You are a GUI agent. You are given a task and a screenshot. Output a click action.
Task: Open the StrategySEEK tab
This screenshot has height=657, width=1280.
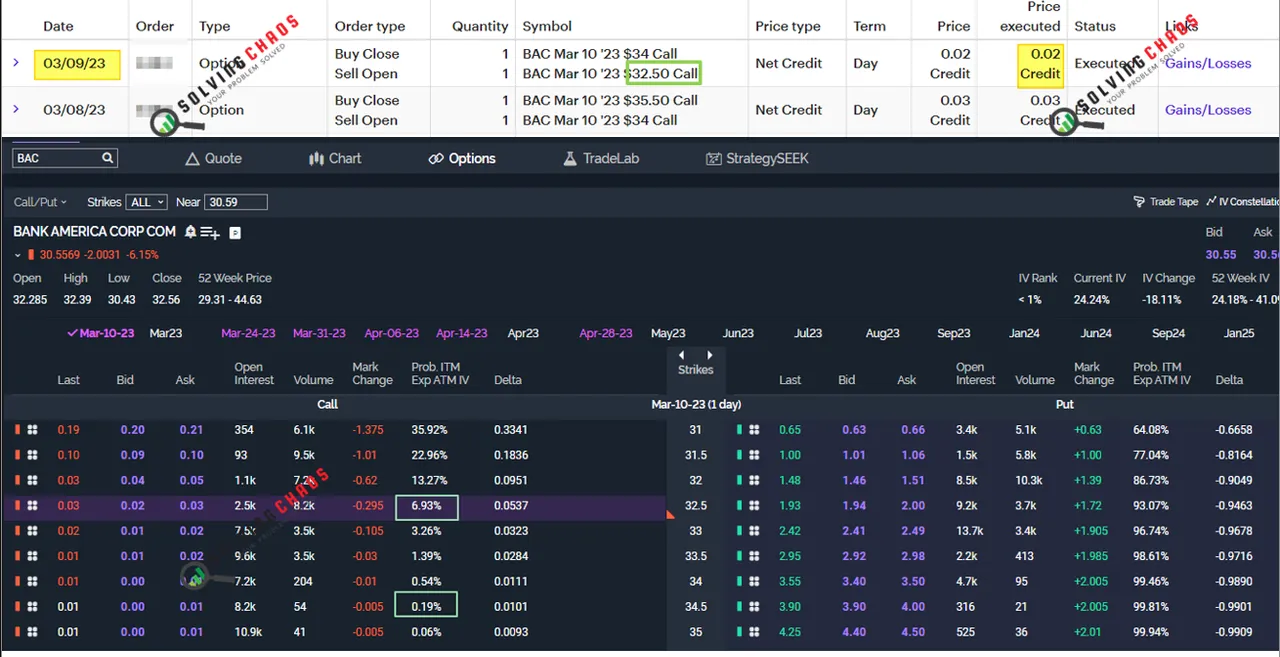(x=757, y=158)
